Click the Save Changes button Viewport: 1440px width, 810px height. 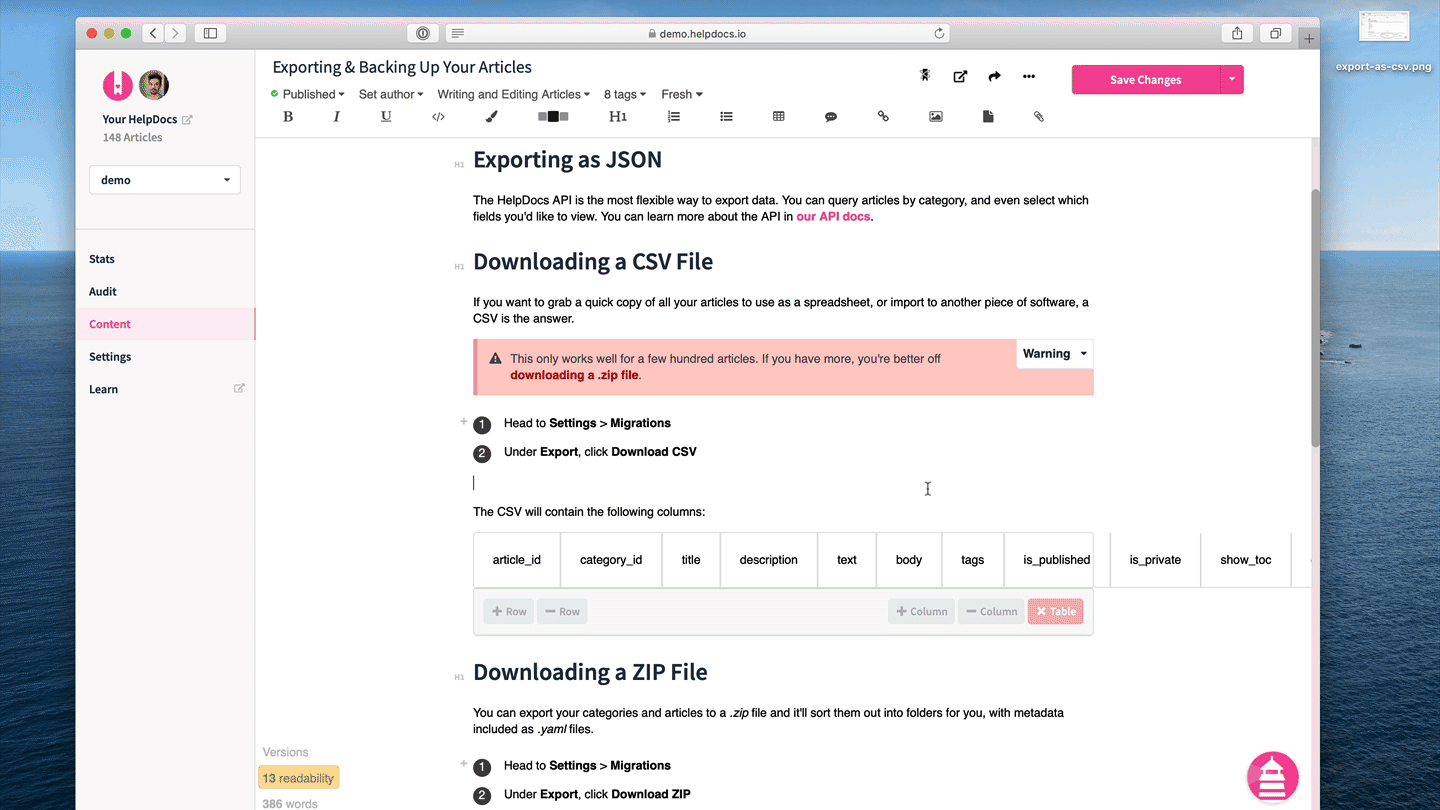coord(1146,79)
